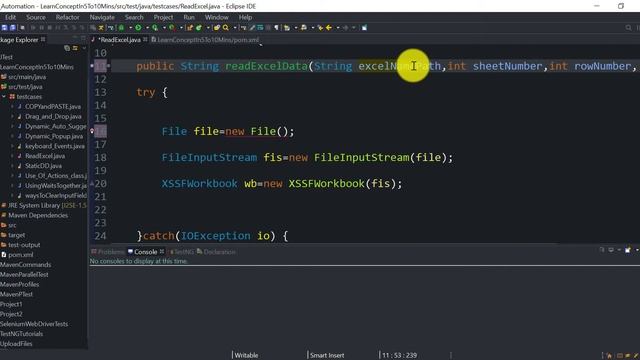Image resolution: width=640 pixels, height=360 pixels.
Task: Select the MavenCommands project
Action: click(x=25, y=264)
